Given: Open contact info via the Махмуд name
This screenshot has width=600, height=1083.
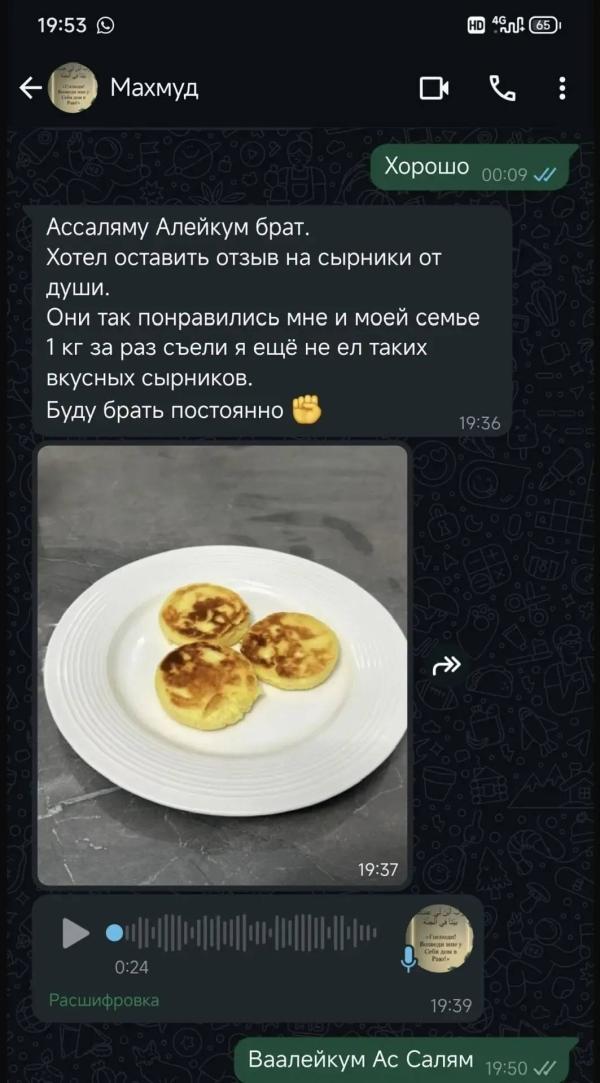Looking at the screenshot, I should pyautogui.click(x=155, y=88).
